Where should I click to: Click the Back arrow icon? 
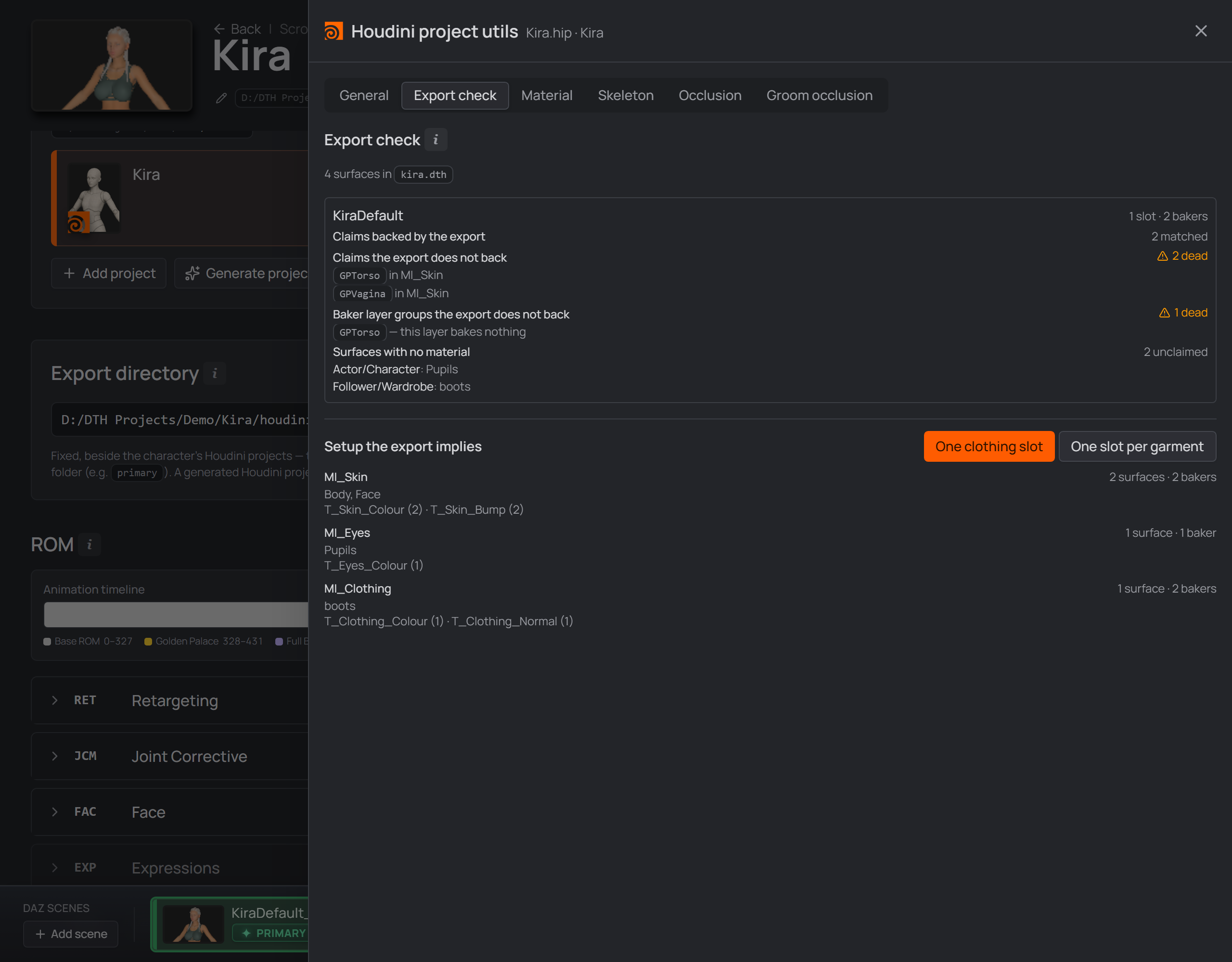pyautogui.click(x=219, y=29)
